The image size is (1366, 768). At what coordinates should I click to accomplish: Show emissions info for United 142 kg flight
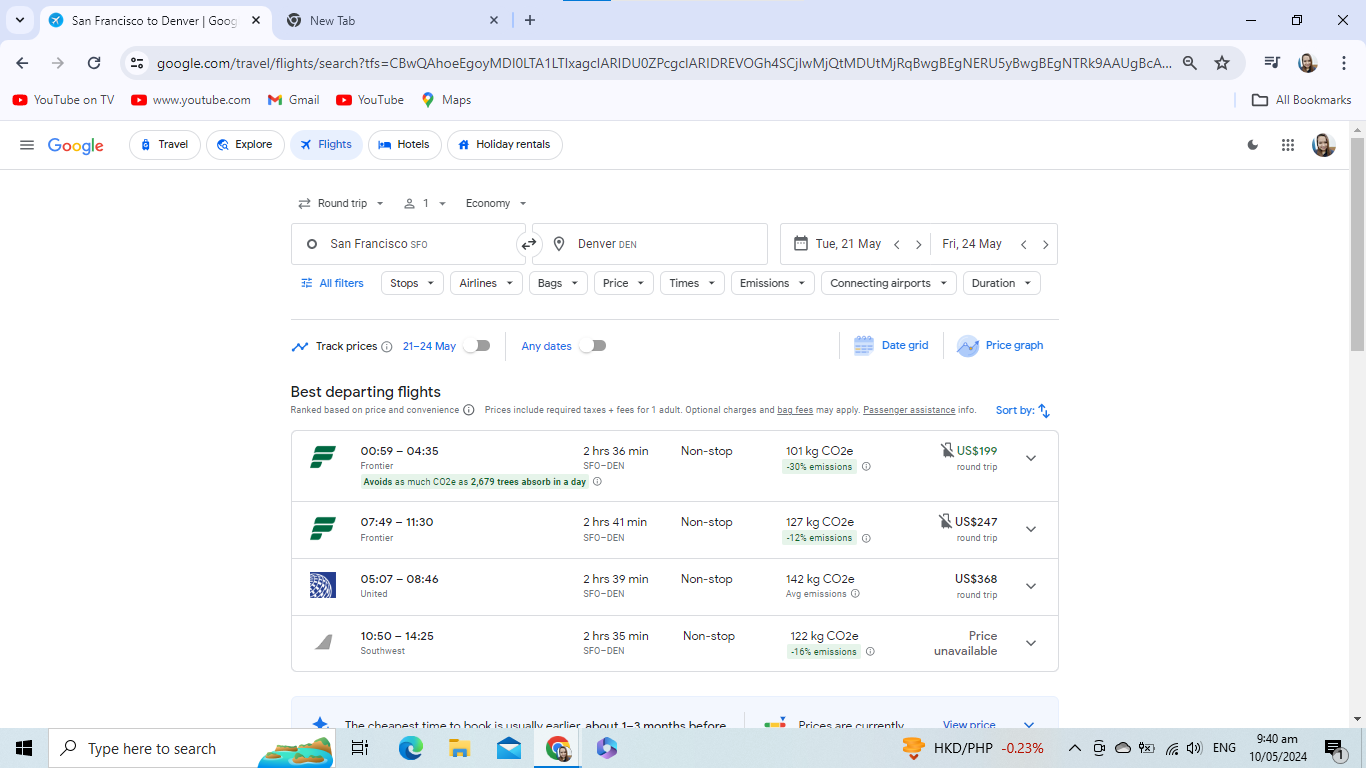click(x=855, y=594)
